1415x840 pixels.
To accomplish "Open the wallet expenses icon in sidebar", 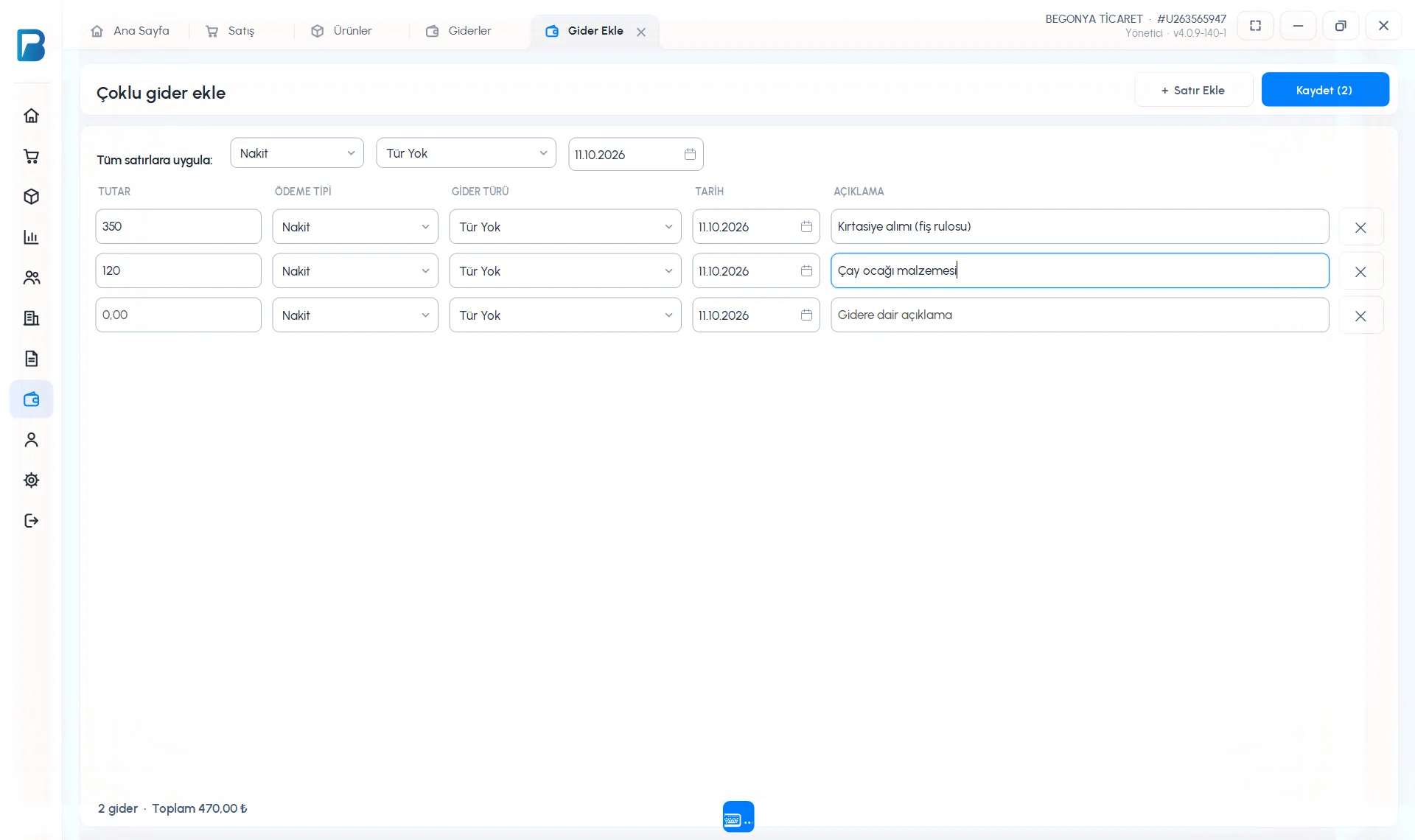I will coord(31,399).
